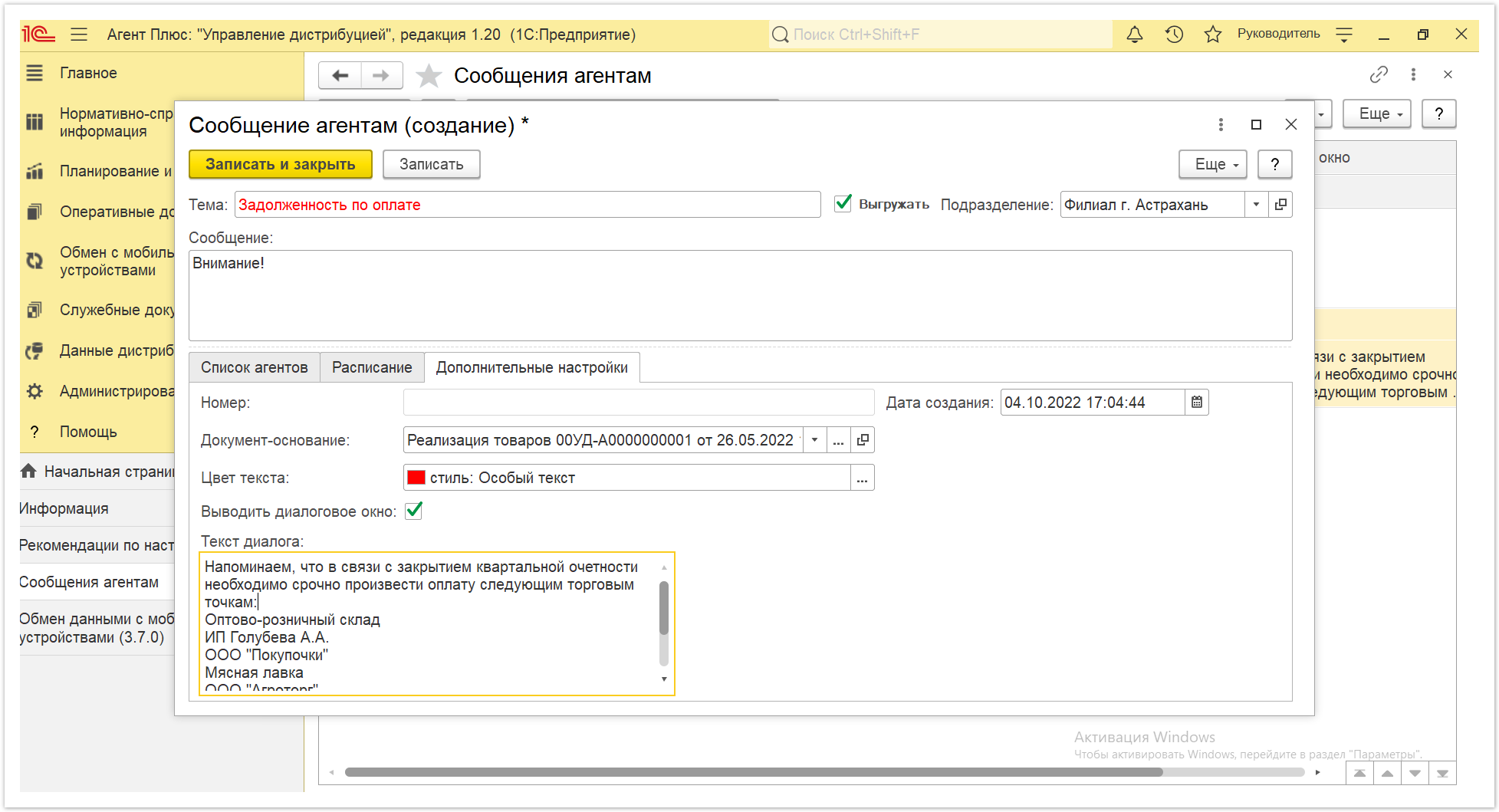The width and height of the screenshot is (1499, 812).
Task: Open Администрирование gear icon in sidebar
Action: tap(35, 391)
